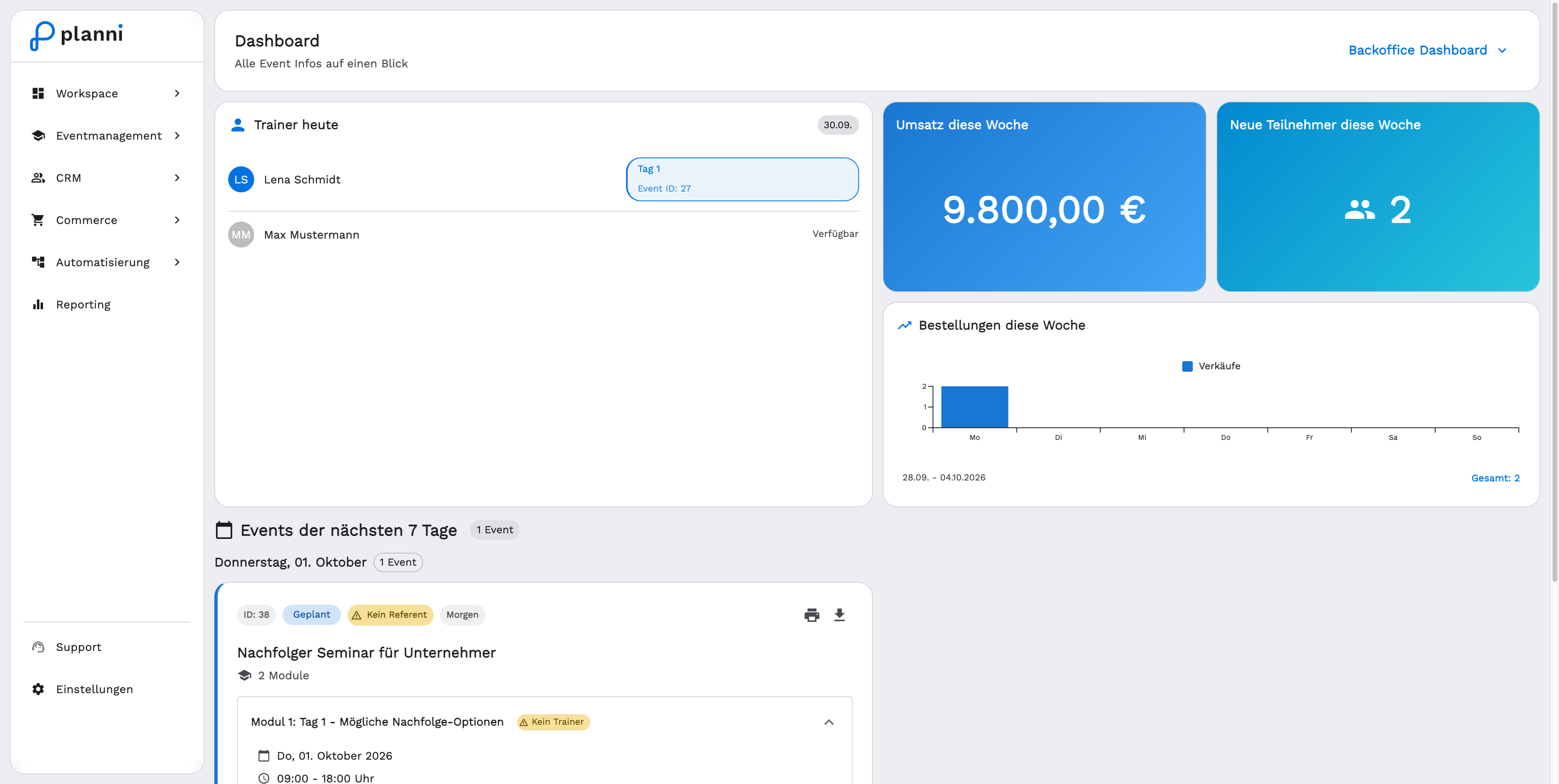
Task: Click the Support headset icon
Action: point(38,647)
